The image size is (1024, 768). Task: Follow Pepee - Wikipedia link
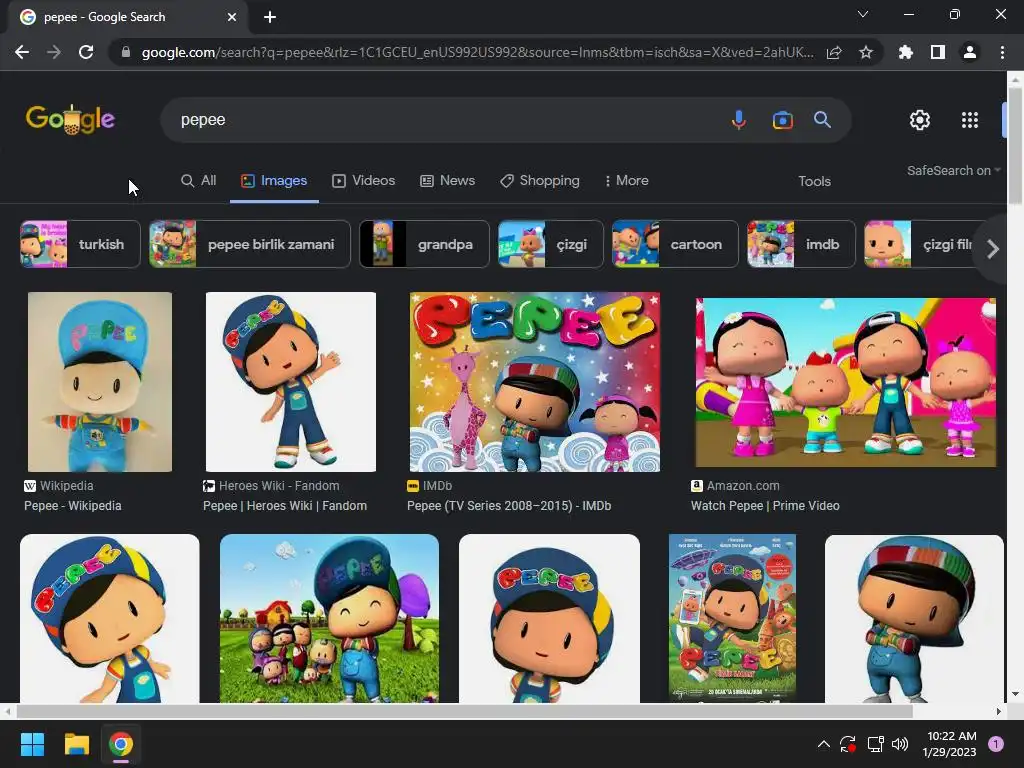coord(72,506)
